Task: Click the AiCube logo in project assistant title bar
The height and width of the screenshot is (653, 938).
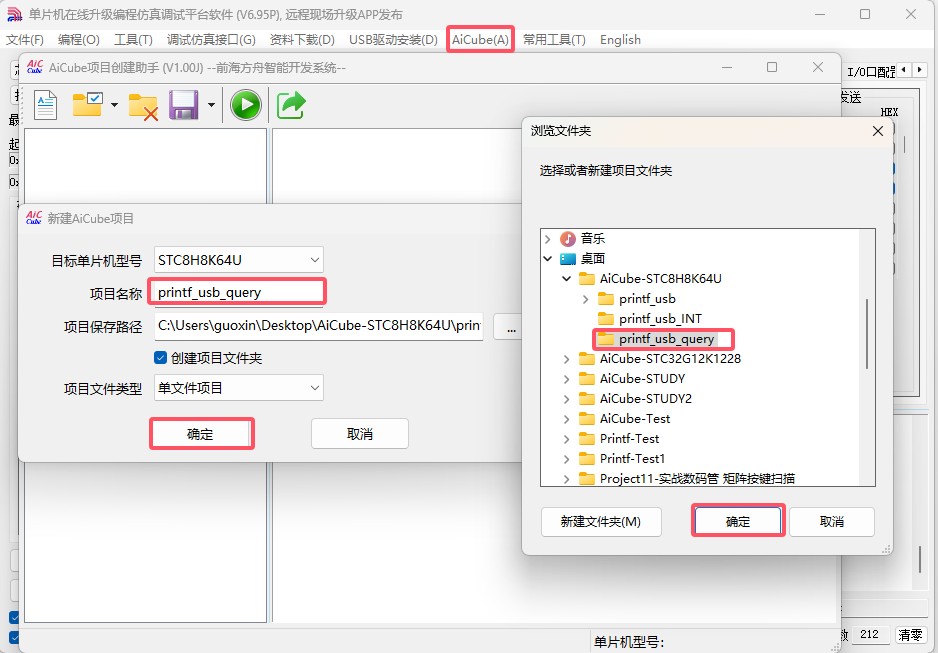Action: (x=35, y=67)
